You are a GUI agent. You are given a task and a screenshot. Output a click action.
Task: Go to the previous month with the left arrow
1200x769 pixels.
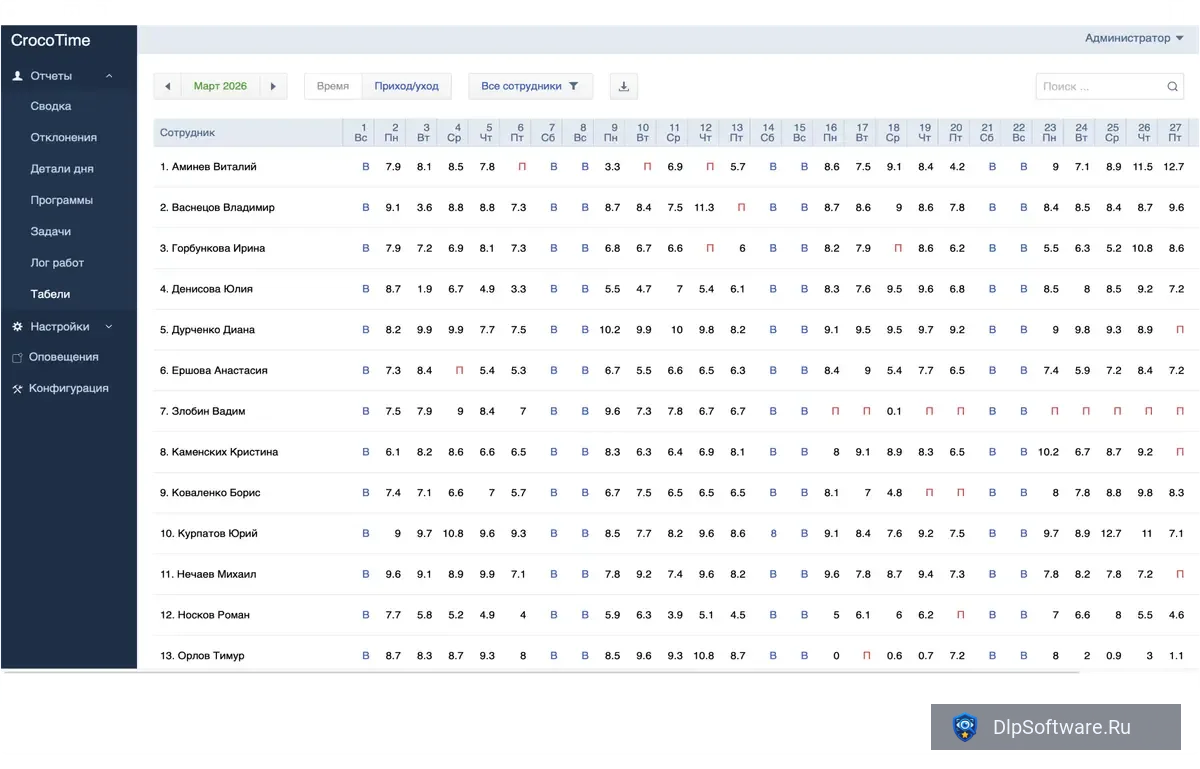167,86
